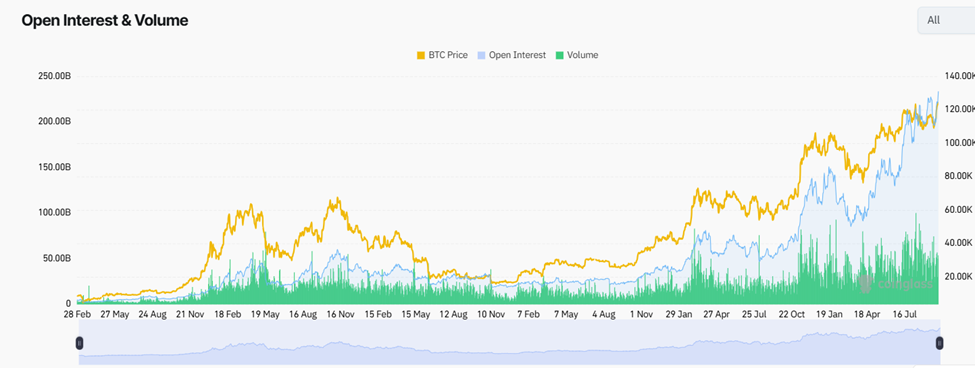Screen dimensions: 975x368
Task: Click the 16 Nov date label
Action: coord(340,315)
